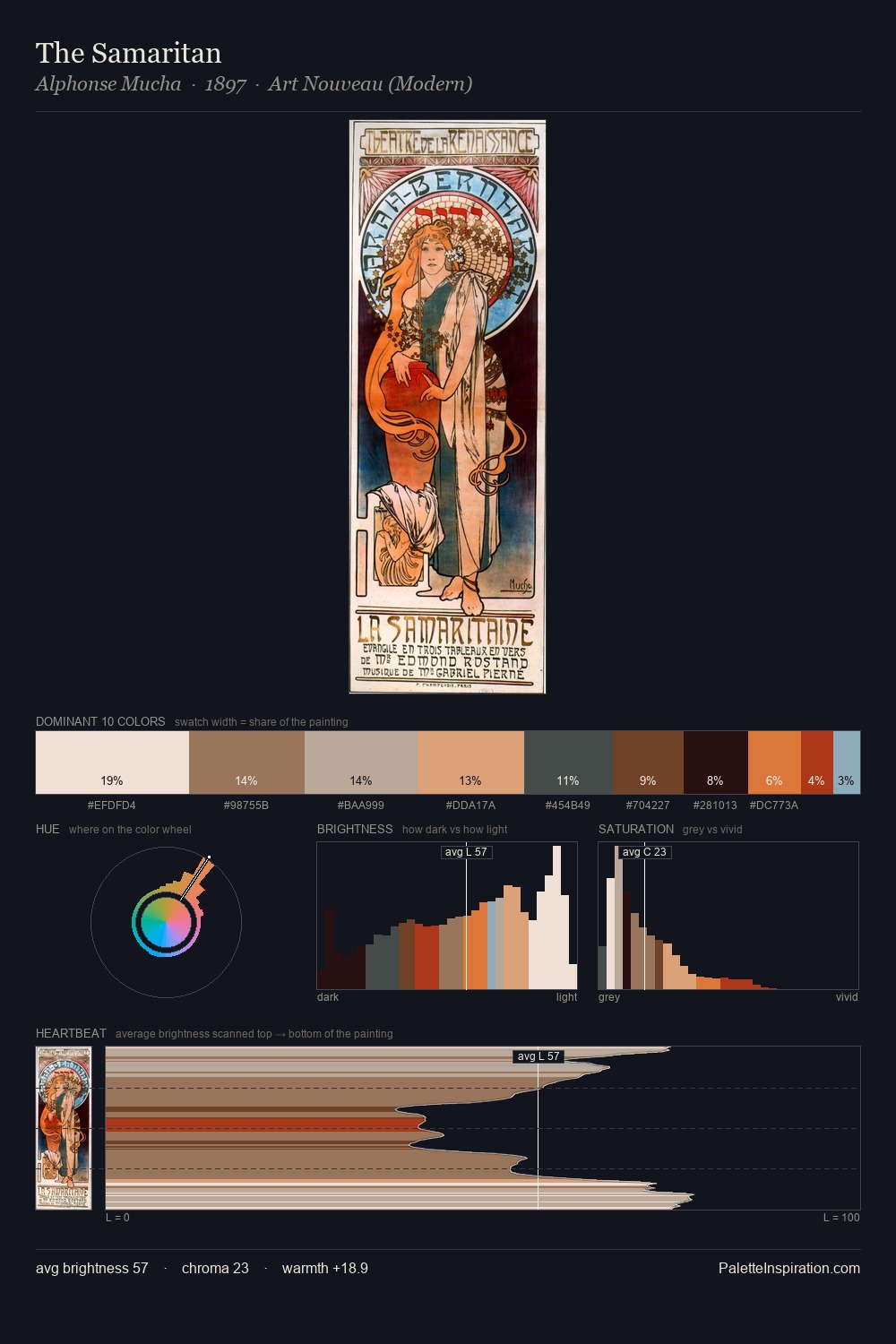Visit the PaletteInspiration.com link
Image resolution: width=896 pixels, height=1344 pixels.
point(789,1268)
